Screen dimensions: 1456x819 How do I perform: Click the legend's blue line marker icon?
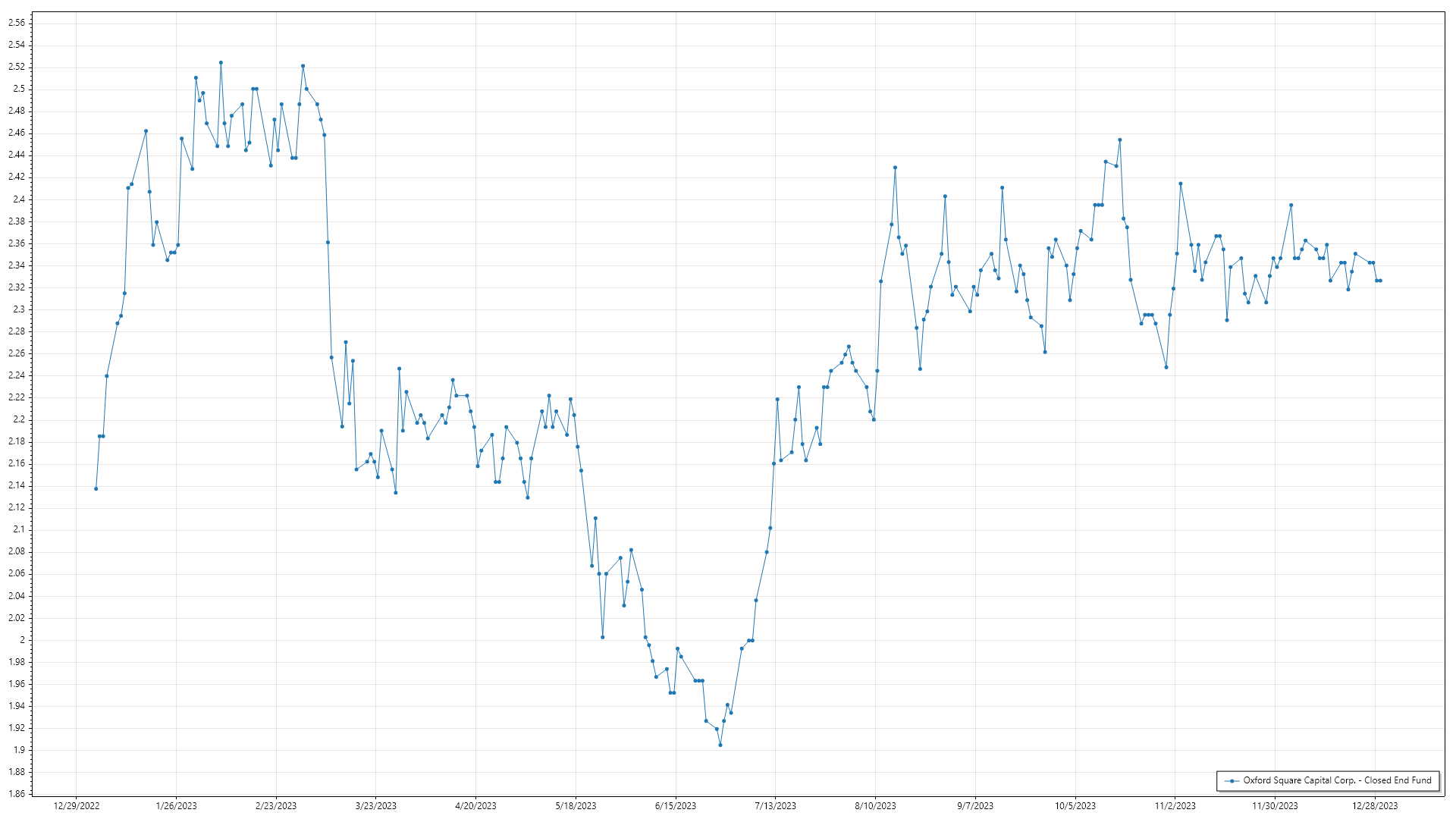point(1232,780)
